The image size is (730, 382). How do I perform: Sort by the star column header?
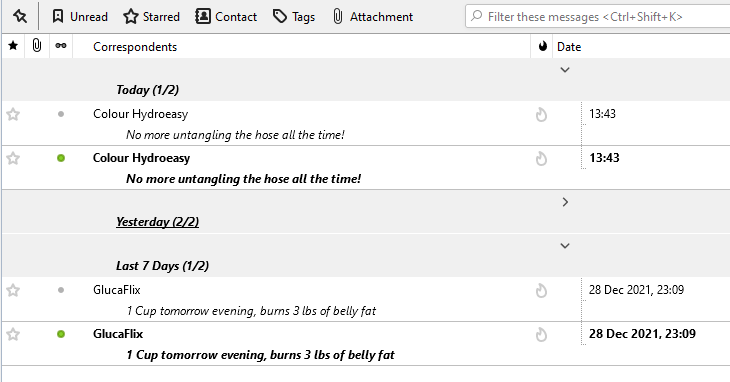point(14,46)
